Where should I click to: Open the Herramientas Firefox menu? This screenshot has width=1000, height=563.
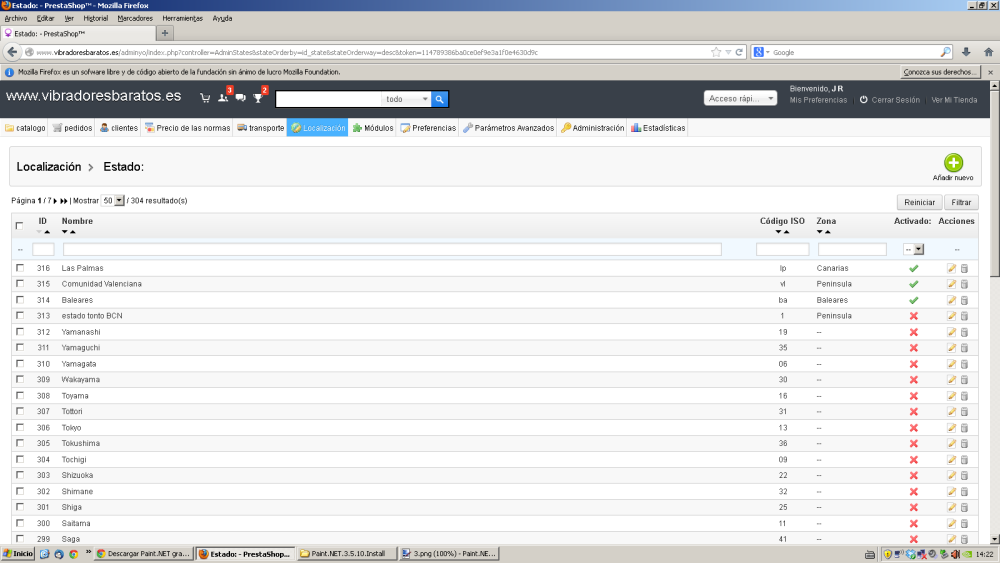coord(182,18)
